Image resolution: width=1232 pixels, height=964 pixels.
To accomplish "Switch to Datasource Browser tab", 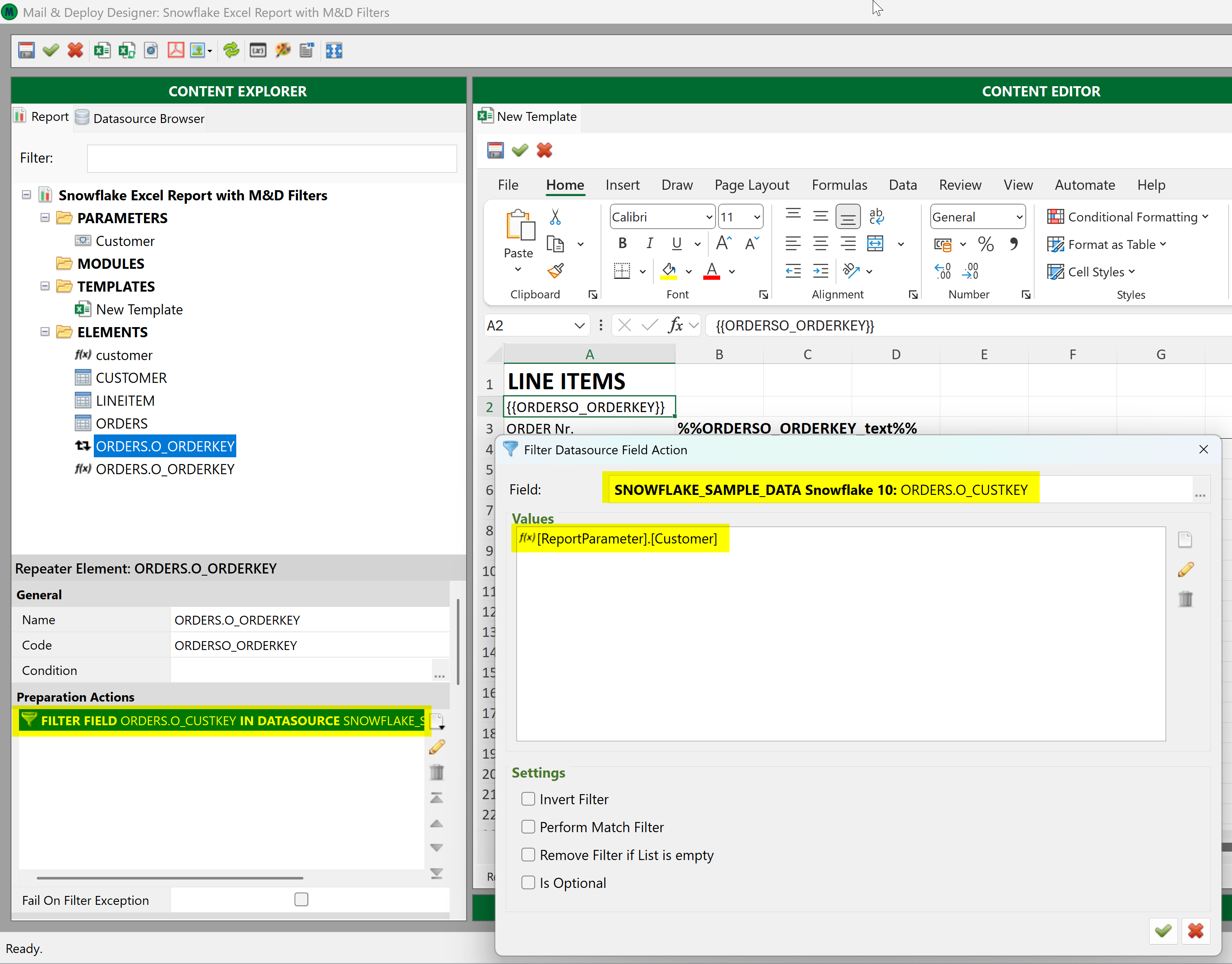I will coord(139,118).
